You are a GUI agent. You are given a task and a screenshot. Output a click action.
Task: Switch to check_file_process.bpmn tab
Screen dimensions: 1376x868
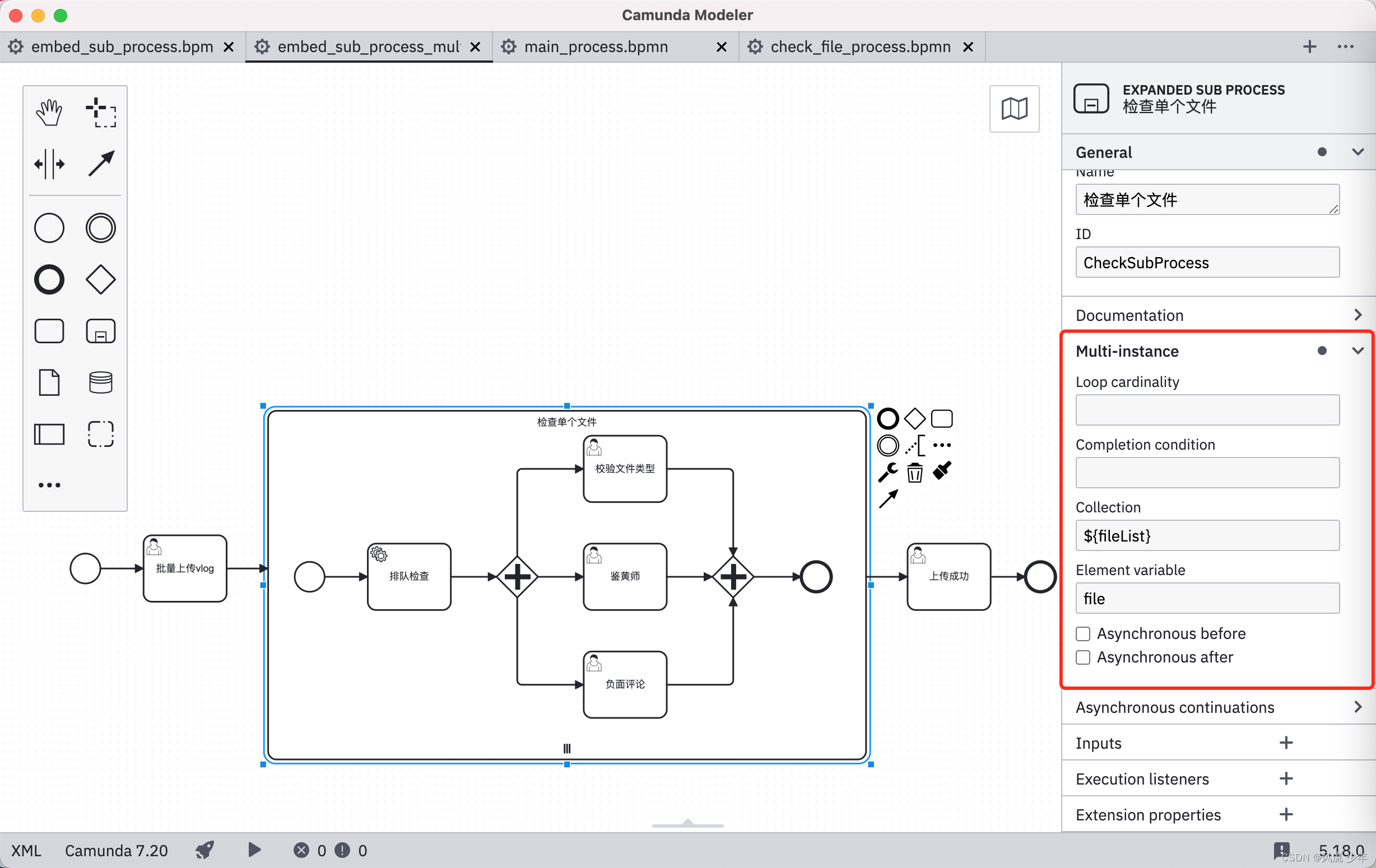[860, 47]
